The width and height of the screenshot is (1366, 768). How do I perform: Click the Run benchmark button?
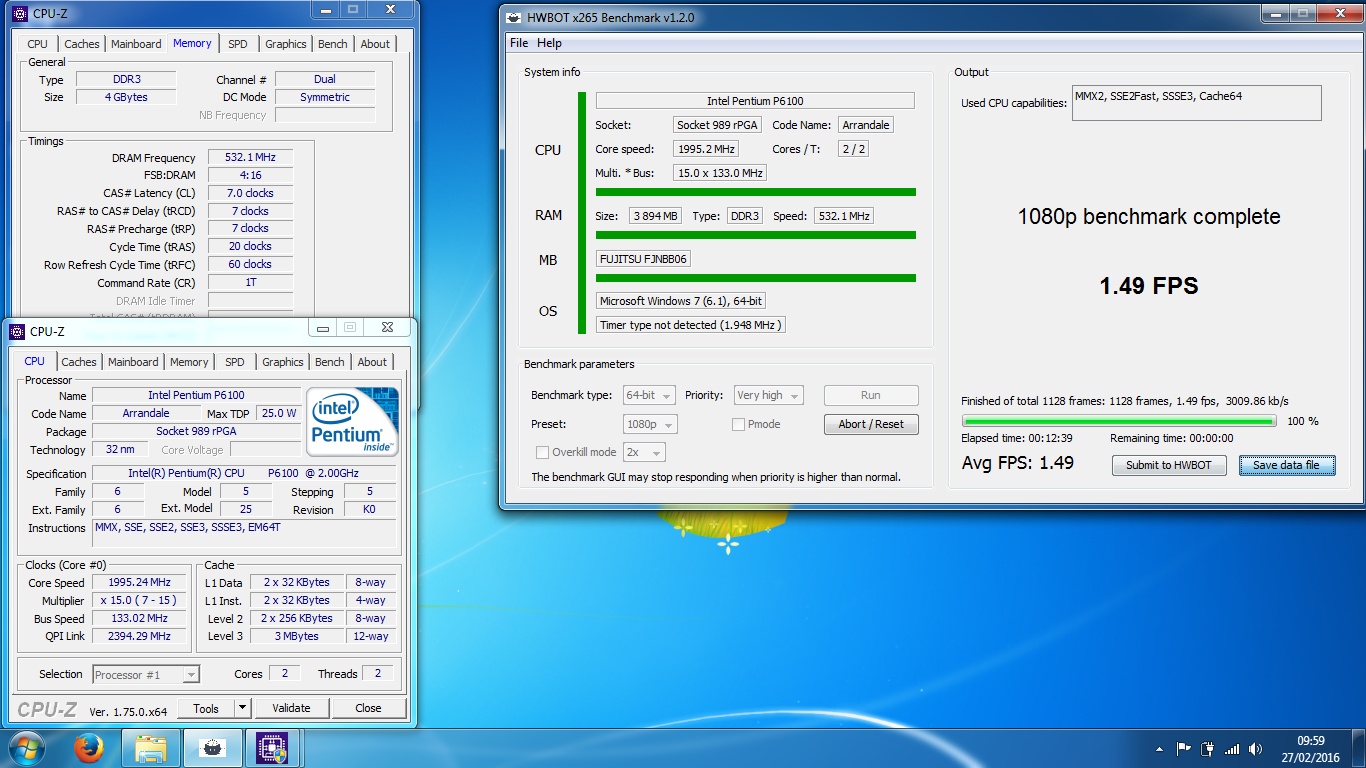coord(871,395)
